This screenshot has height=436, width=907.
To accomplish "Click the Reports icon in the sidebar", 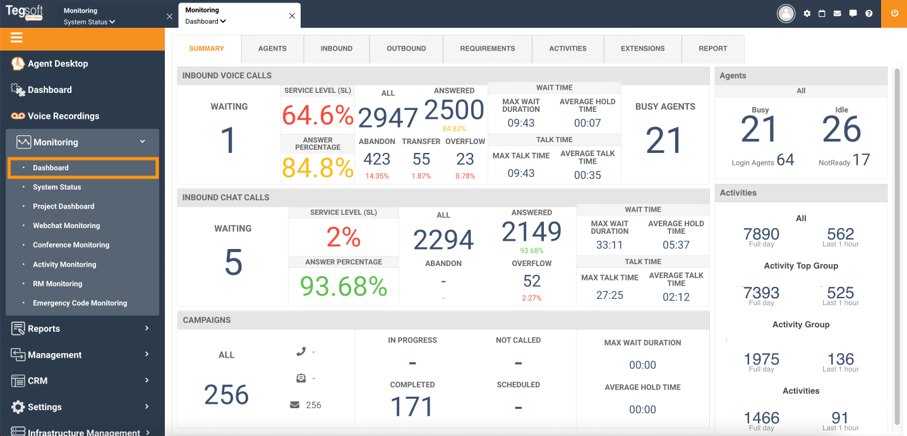I will point(18,328).
